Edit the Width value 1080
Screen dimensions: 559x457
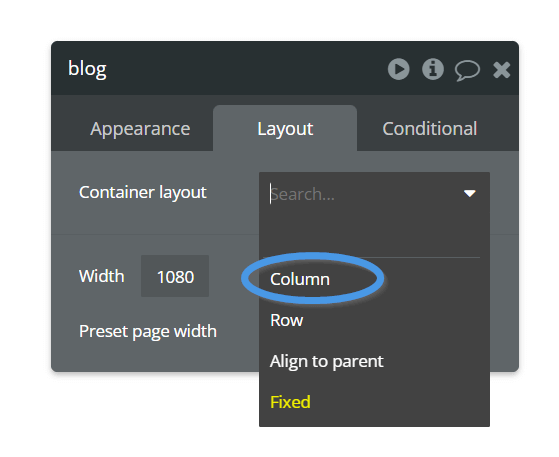click(x=175, y=276)
